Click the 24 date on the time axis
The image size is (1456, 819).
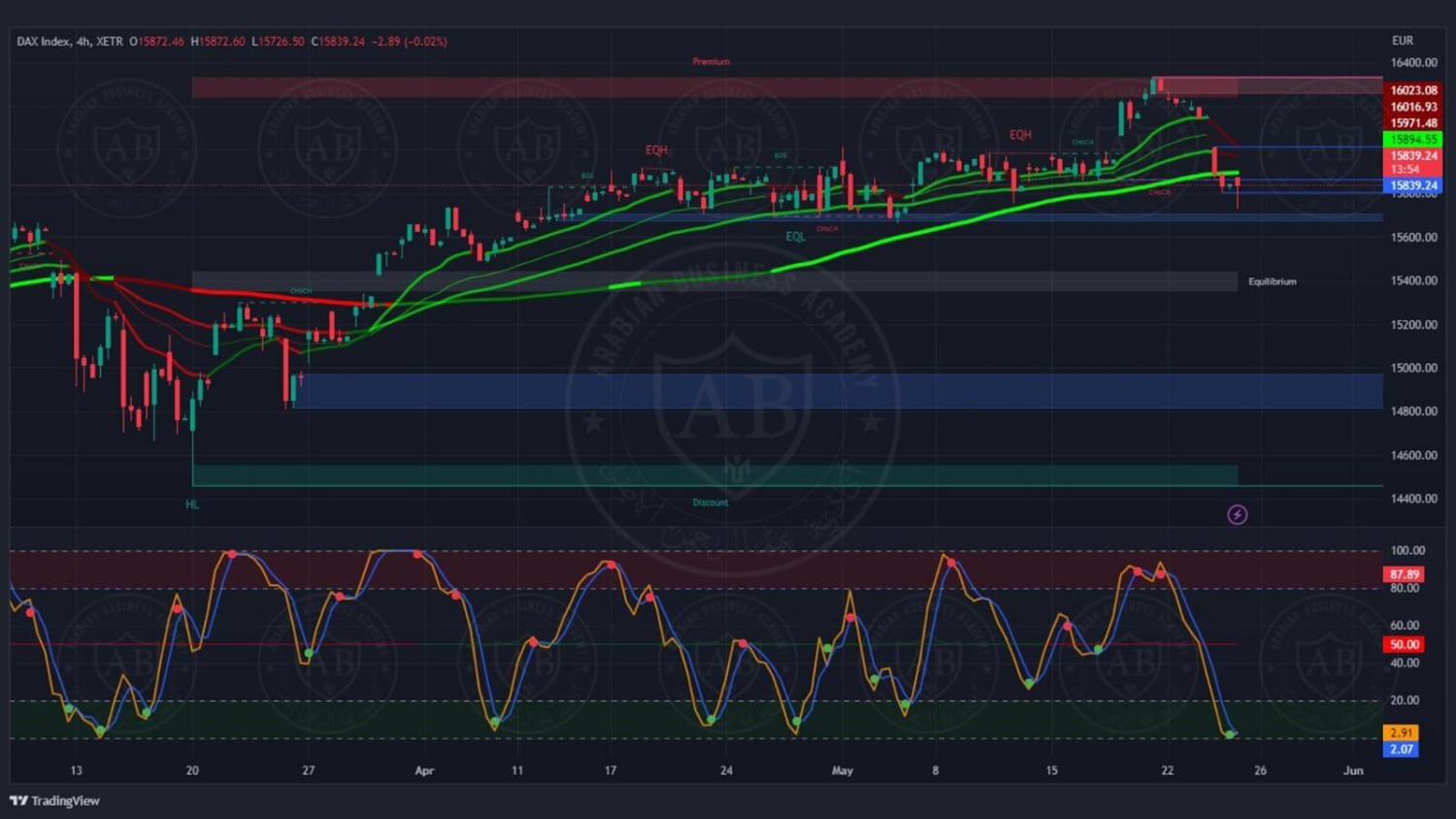point(726,770)
